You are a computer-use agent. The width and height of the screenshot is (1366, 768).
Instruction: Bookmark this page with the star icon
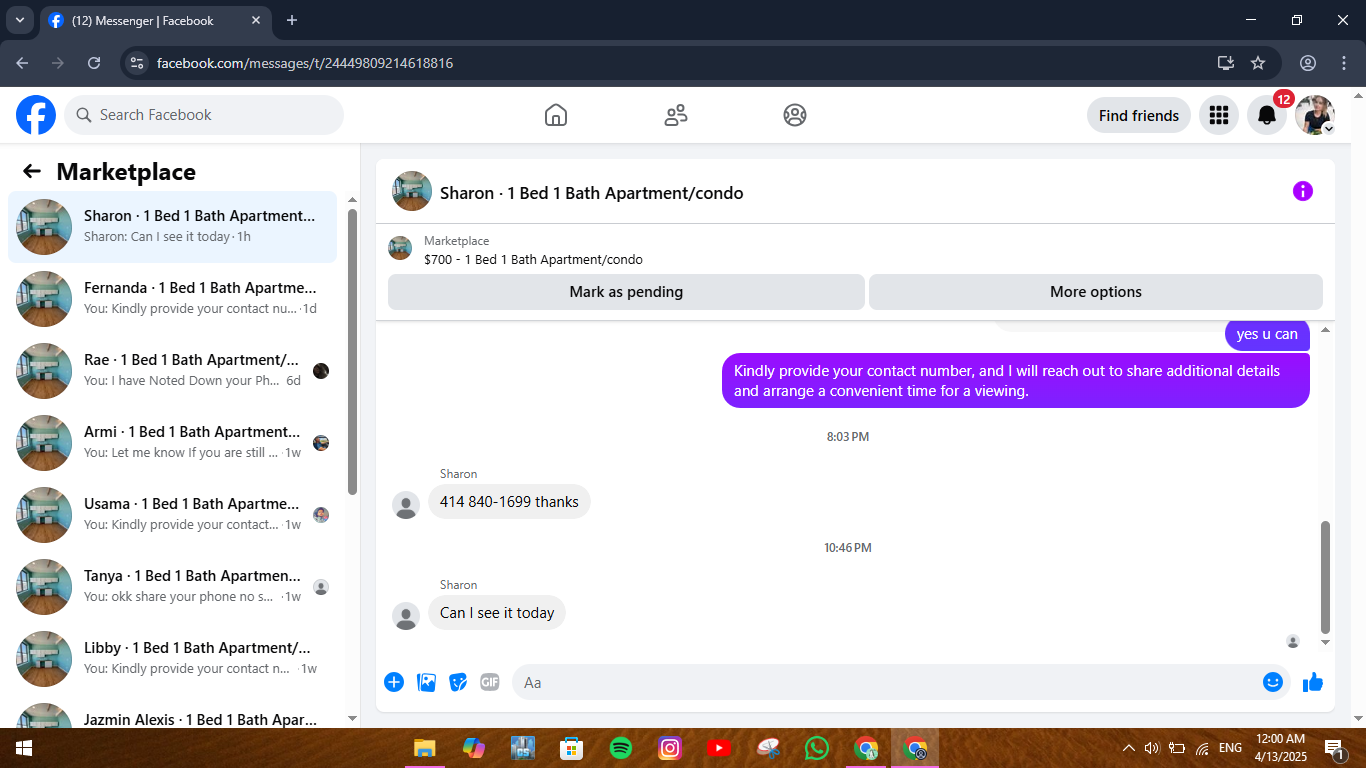[x=1258, y=63]
